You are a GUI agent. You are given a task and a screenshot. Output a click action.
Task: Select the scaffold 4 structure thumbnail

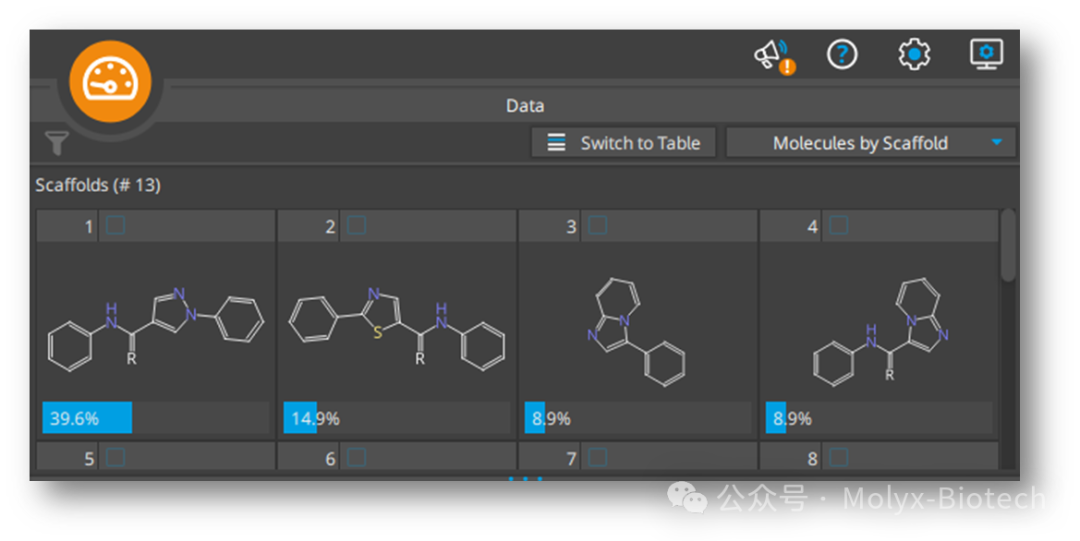(x=882, y=331)
